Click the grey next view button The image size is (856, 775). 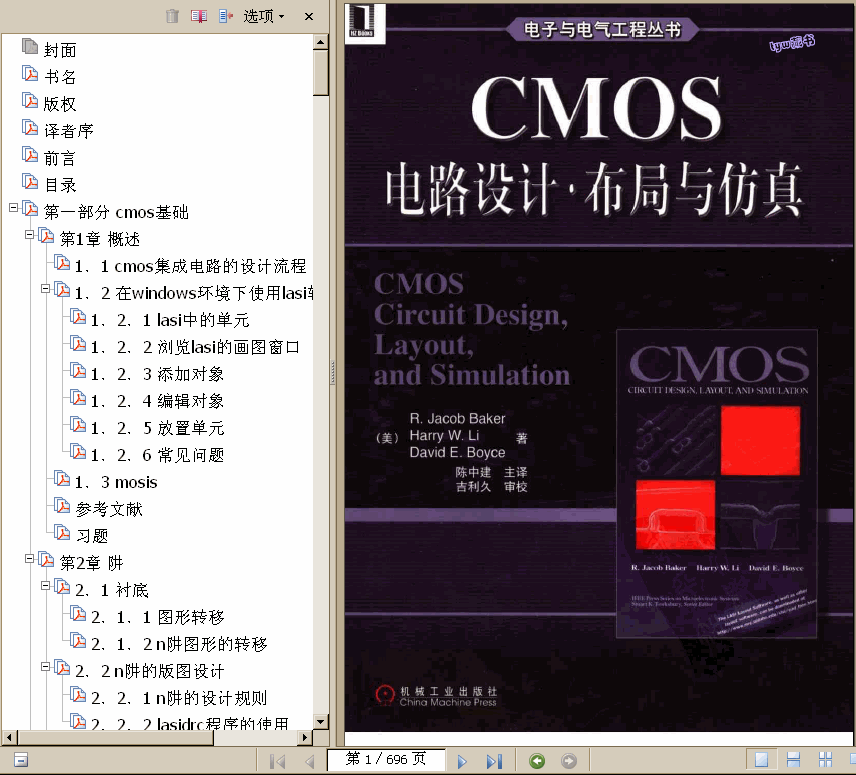click(x=569, y=761)
